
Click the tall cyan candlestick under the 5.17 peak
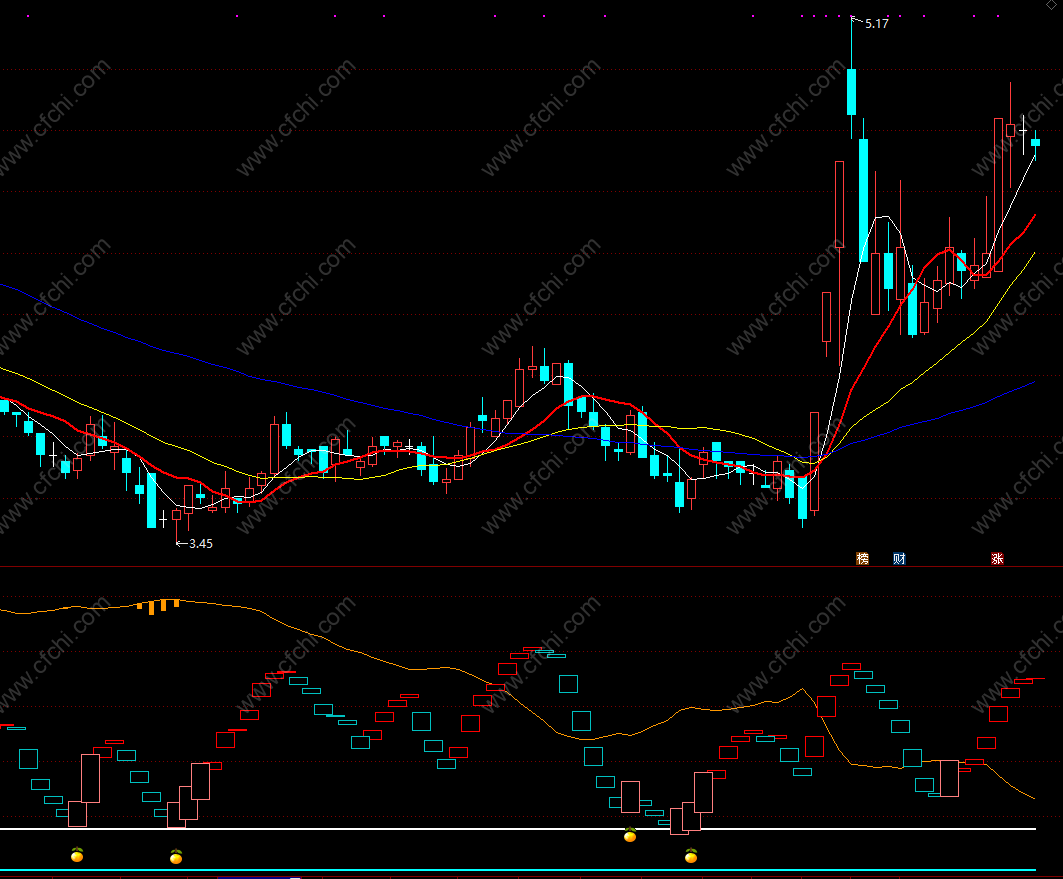864,200
